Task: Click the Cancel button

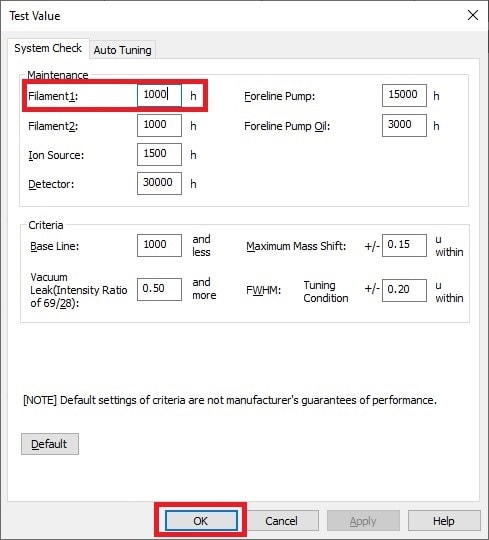Action: coord(281,520)
